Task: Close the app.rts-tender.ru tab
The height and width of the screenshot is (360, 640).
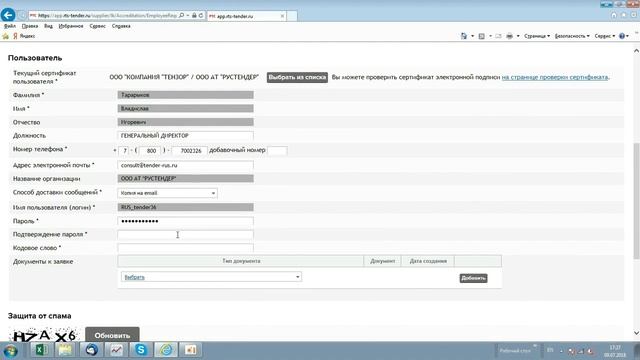Action: 282,16
